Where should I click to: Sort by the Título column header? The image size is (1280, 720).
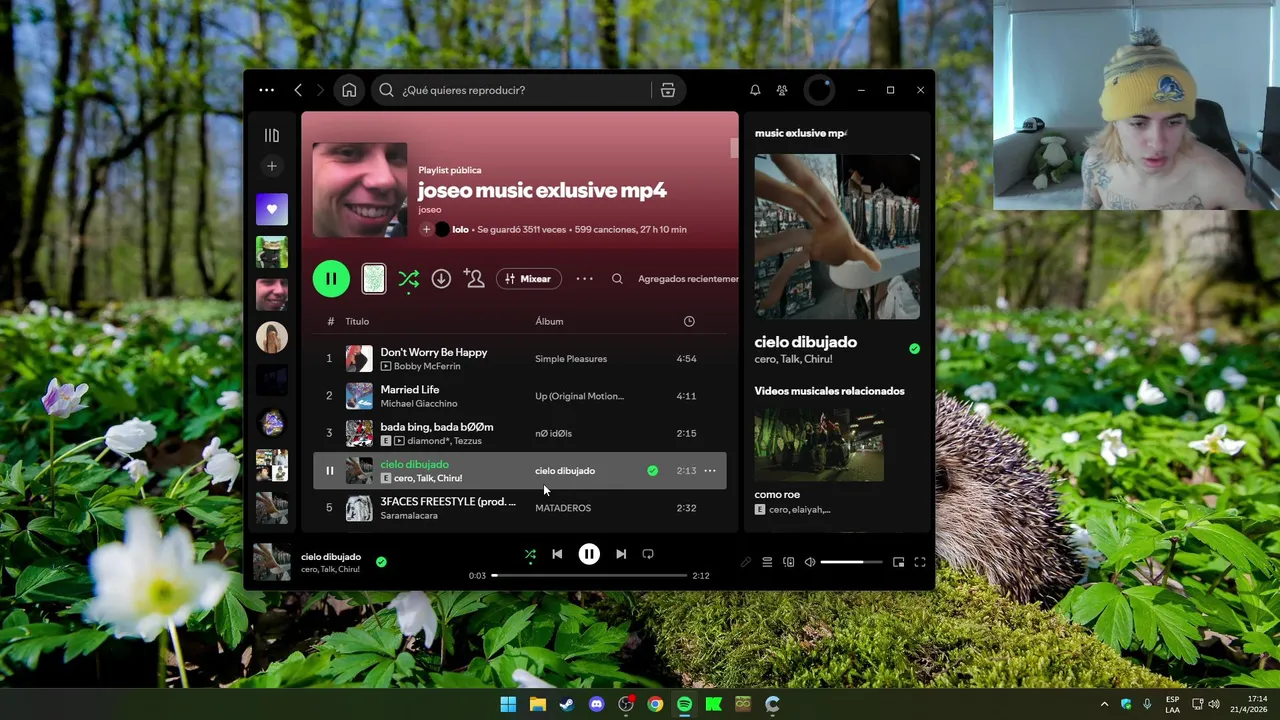(x=357, y=321)
